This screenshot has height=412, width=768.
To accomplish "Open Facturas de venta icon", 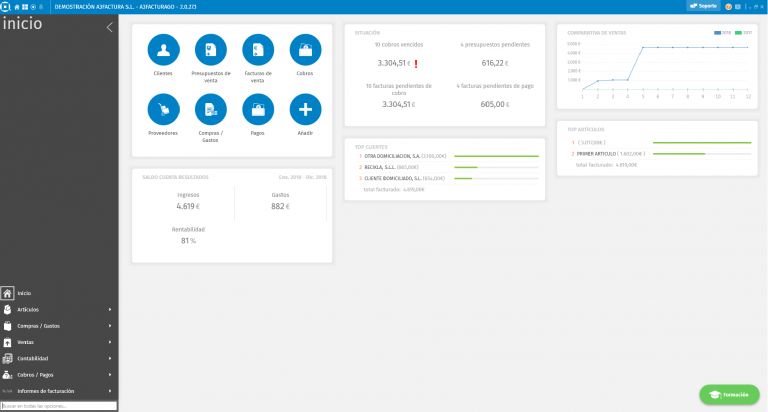I will (258, 50).
